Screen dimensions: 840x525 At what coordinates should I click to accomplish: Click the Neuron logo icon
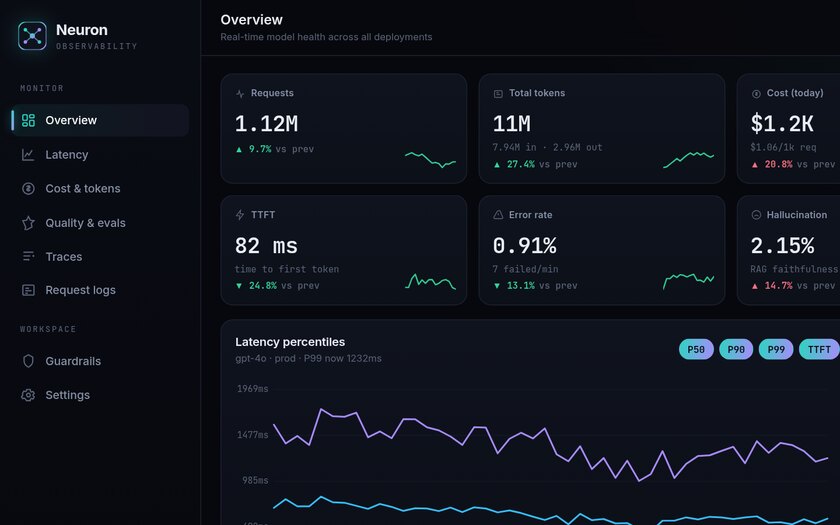point(32,36)
